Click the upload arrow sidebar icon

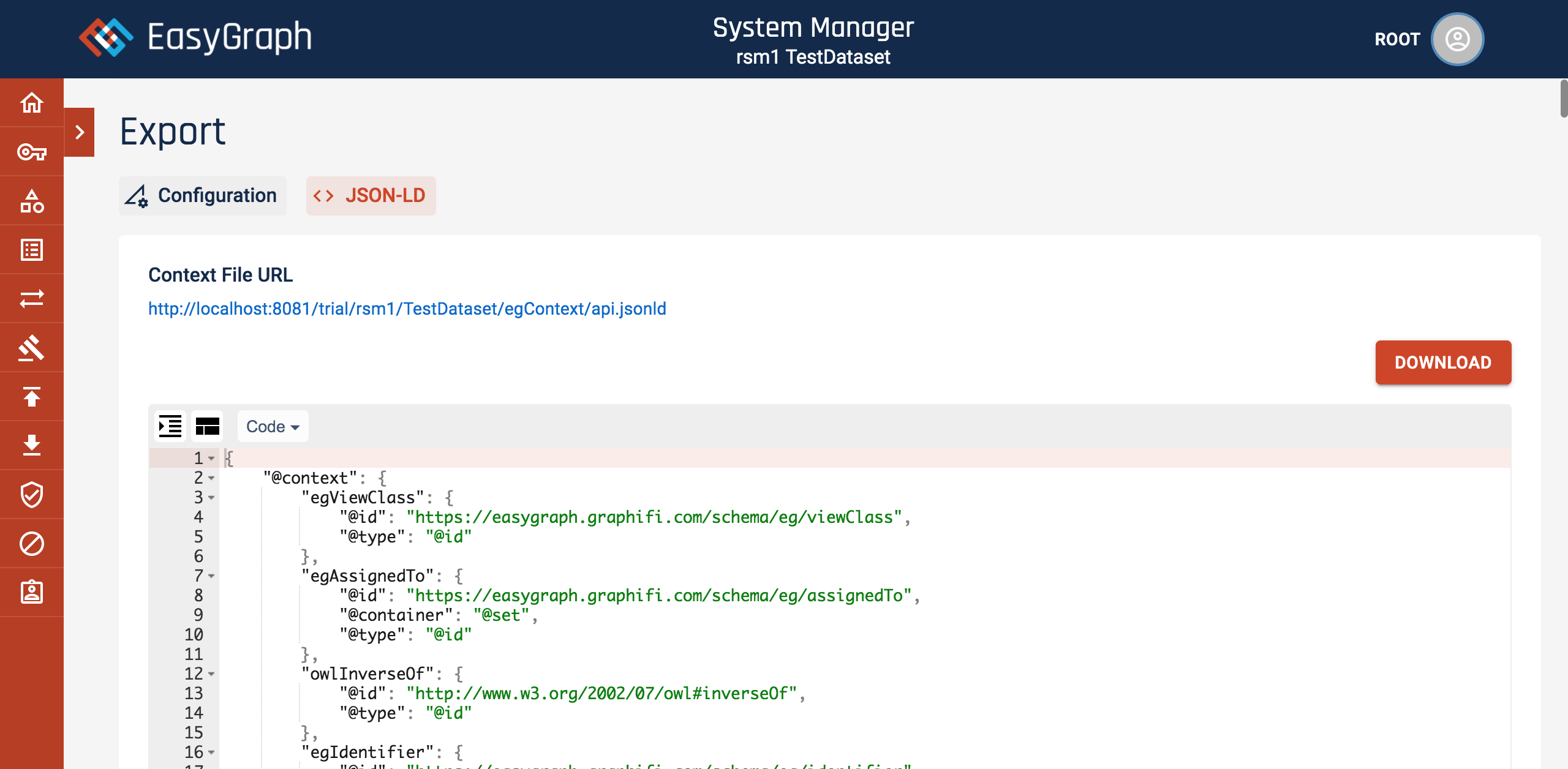tap(32, 397)
